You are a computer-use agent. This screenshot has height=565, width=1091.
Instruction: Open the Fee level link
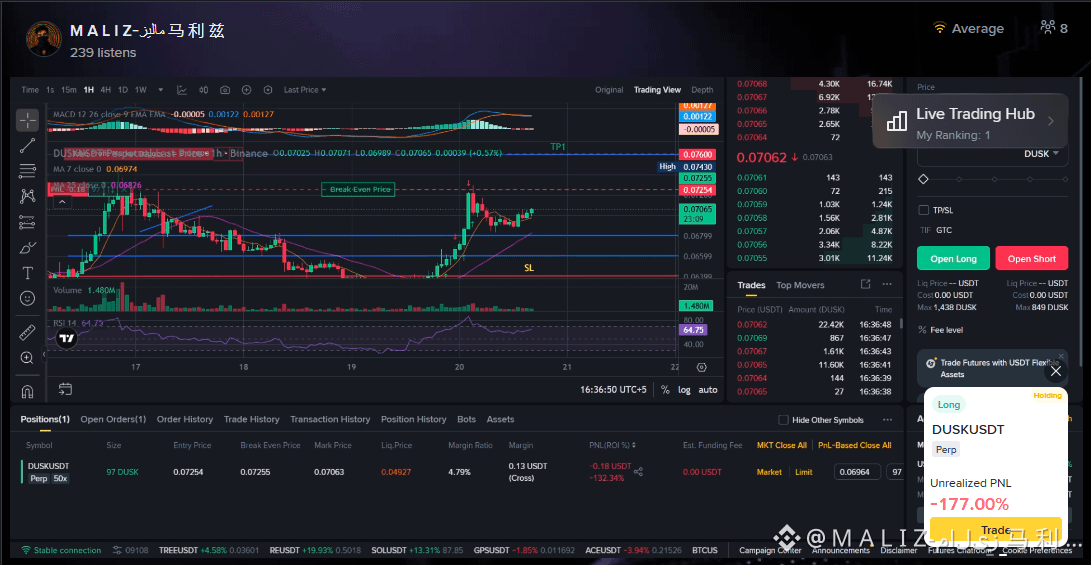(946, 330)
